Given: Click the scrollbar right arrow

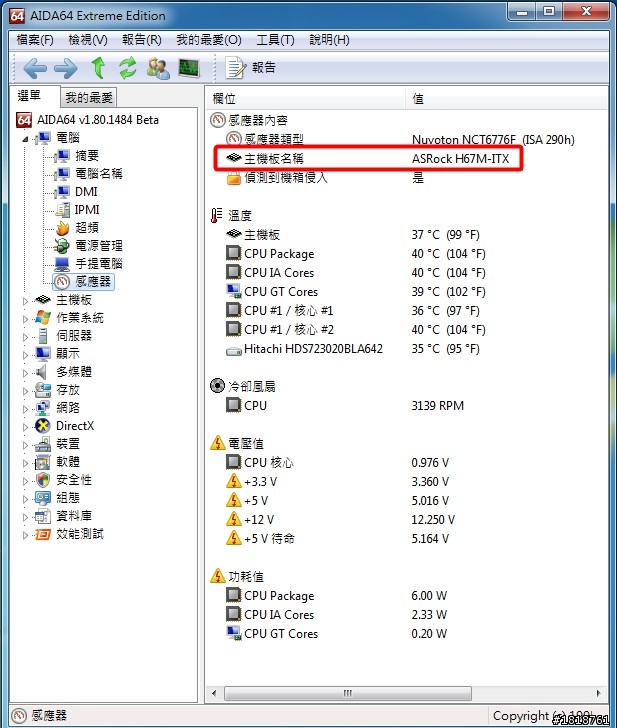Looking at the screenshot, I should tap(598, 694).
